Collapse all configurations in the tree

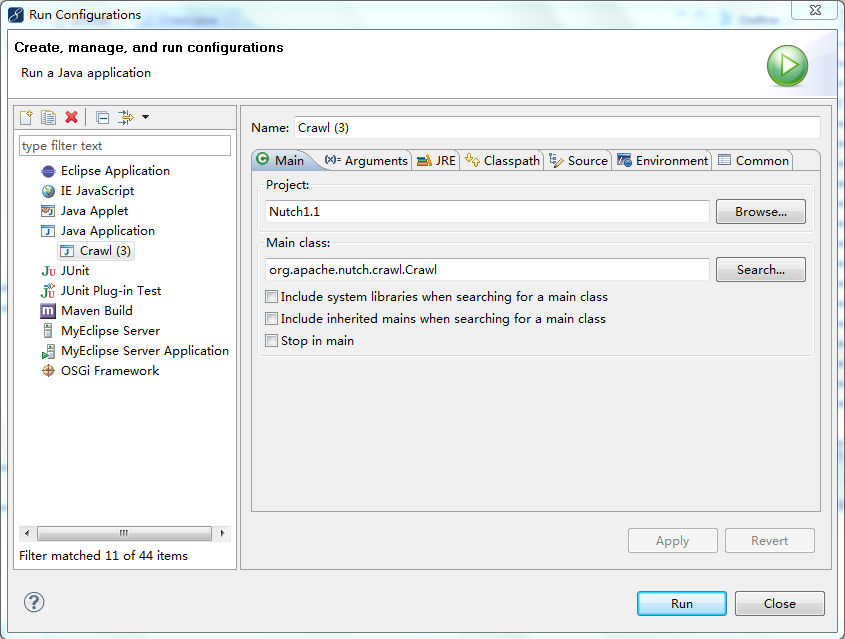[x=102, y=118]
